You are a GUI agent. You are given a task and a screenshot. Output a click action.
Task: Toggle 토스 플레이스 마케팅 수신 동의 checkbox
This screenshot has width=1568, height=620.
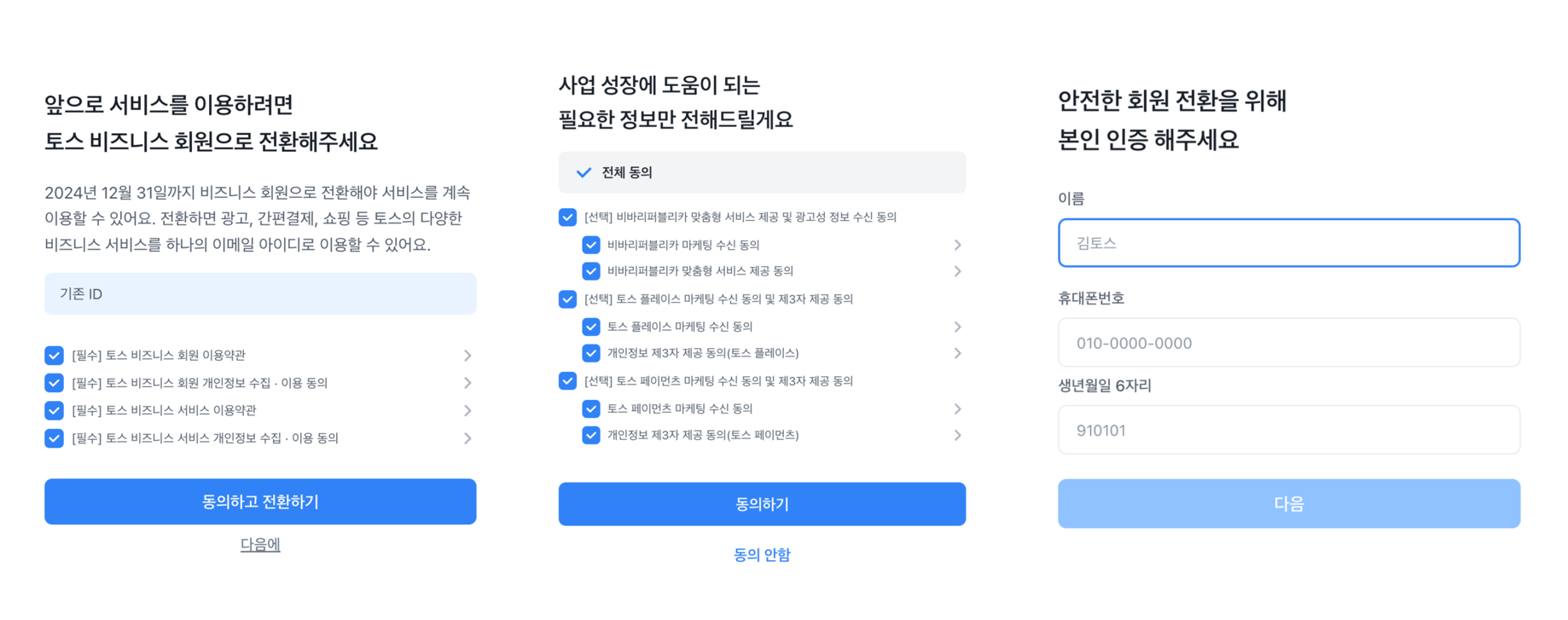590,327
